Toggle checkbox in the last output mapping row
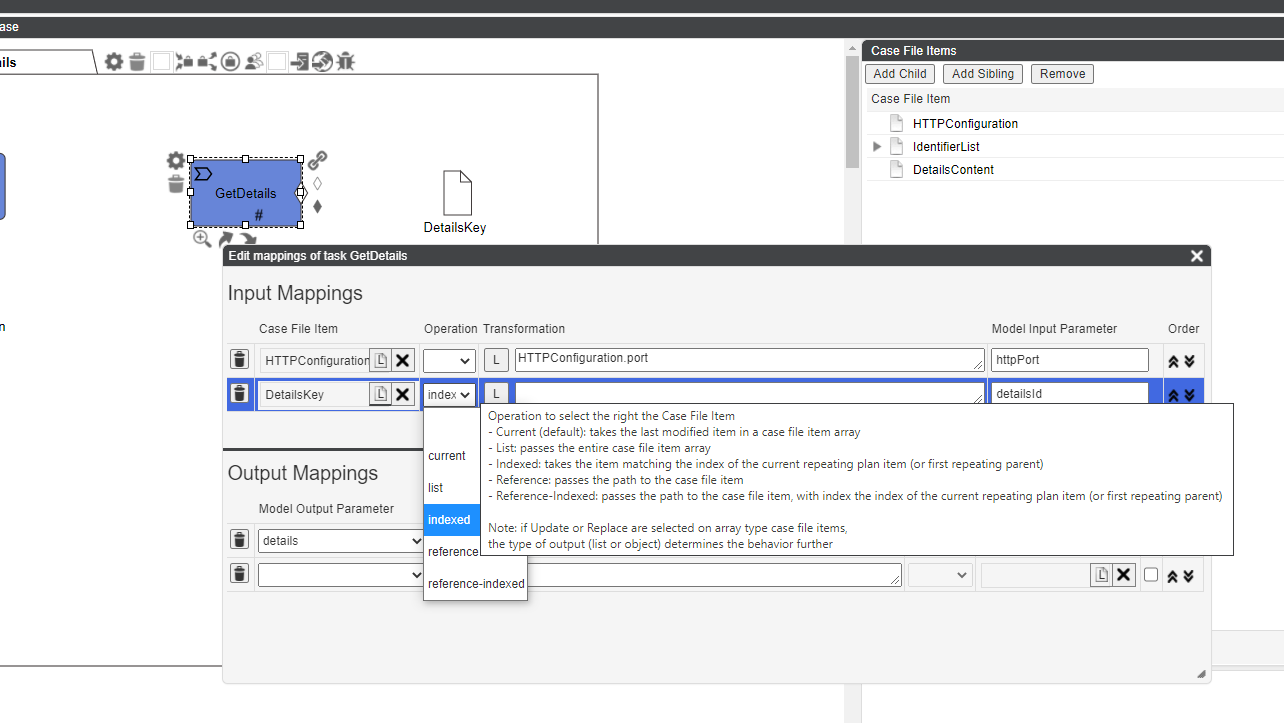 1151,575
